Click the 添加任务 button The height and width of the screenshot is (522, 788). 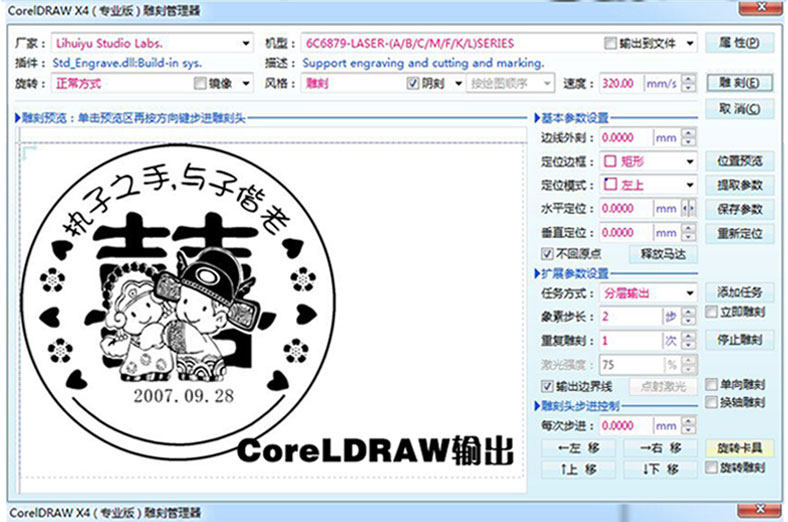(x=739, y=292)
